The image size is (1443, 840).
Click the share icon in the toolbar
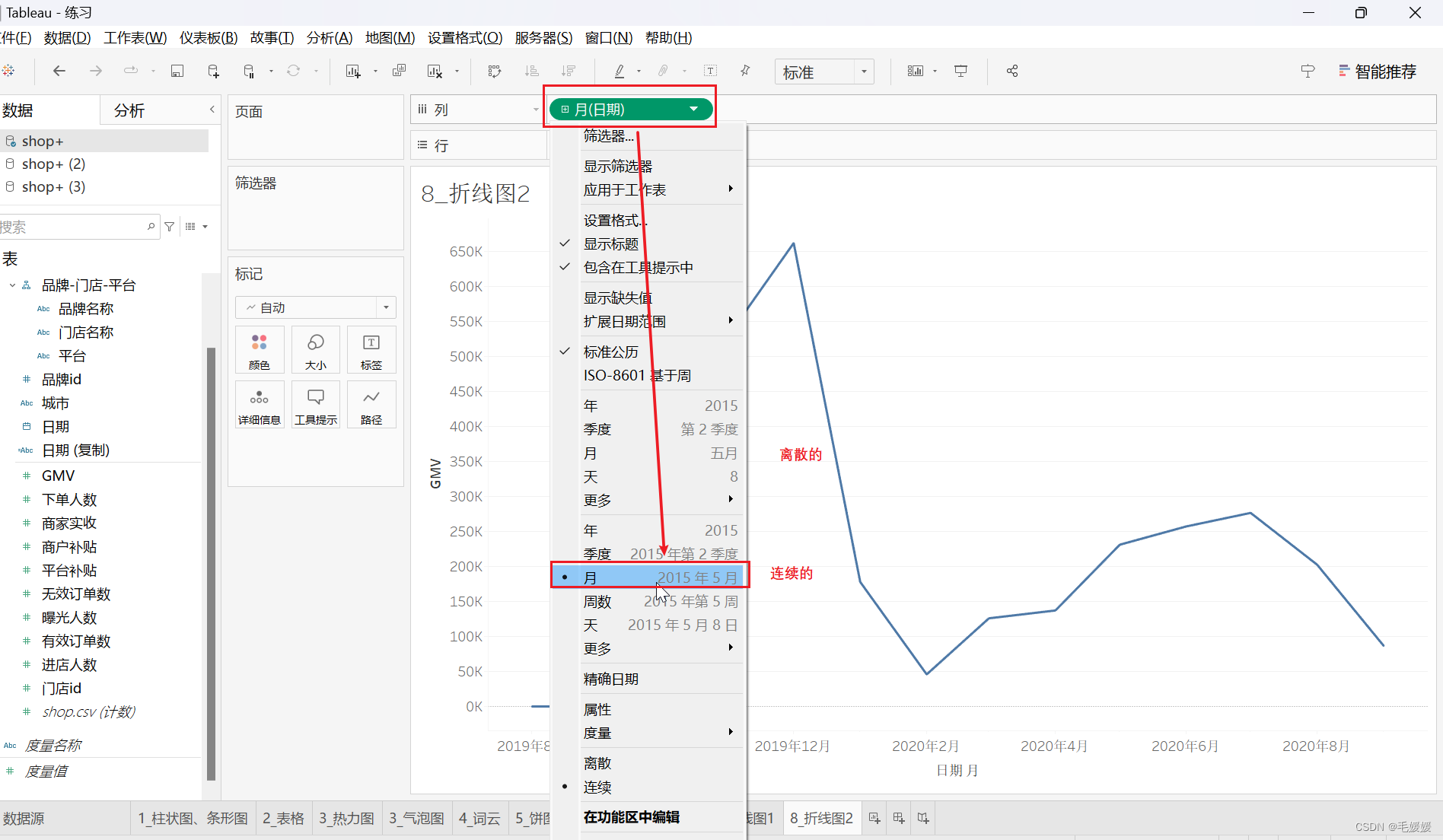pyautogui.click(x=1012, y=71)
